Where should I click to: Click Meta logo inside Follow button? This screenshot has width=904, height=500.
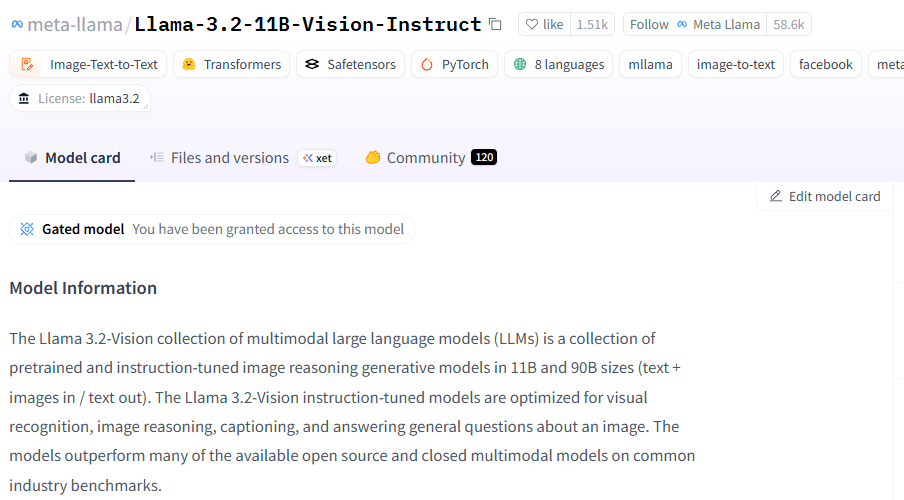(682, 24)
